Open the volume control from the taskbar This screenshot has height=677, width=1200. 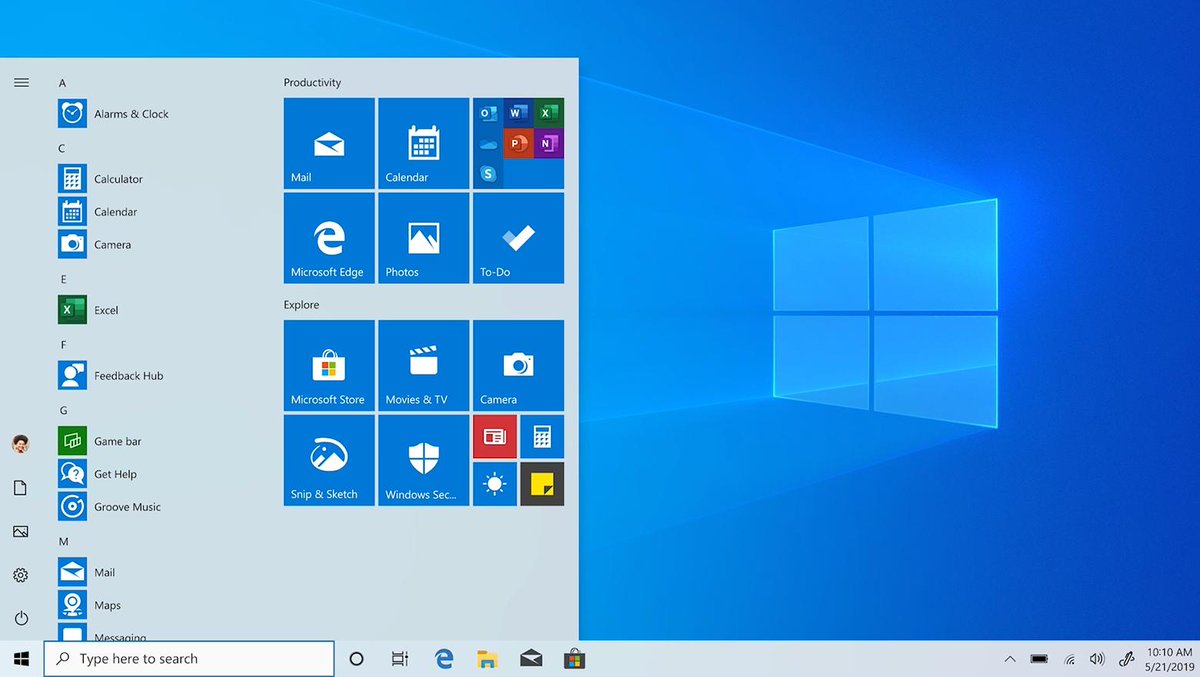(x=1096, y=659)
